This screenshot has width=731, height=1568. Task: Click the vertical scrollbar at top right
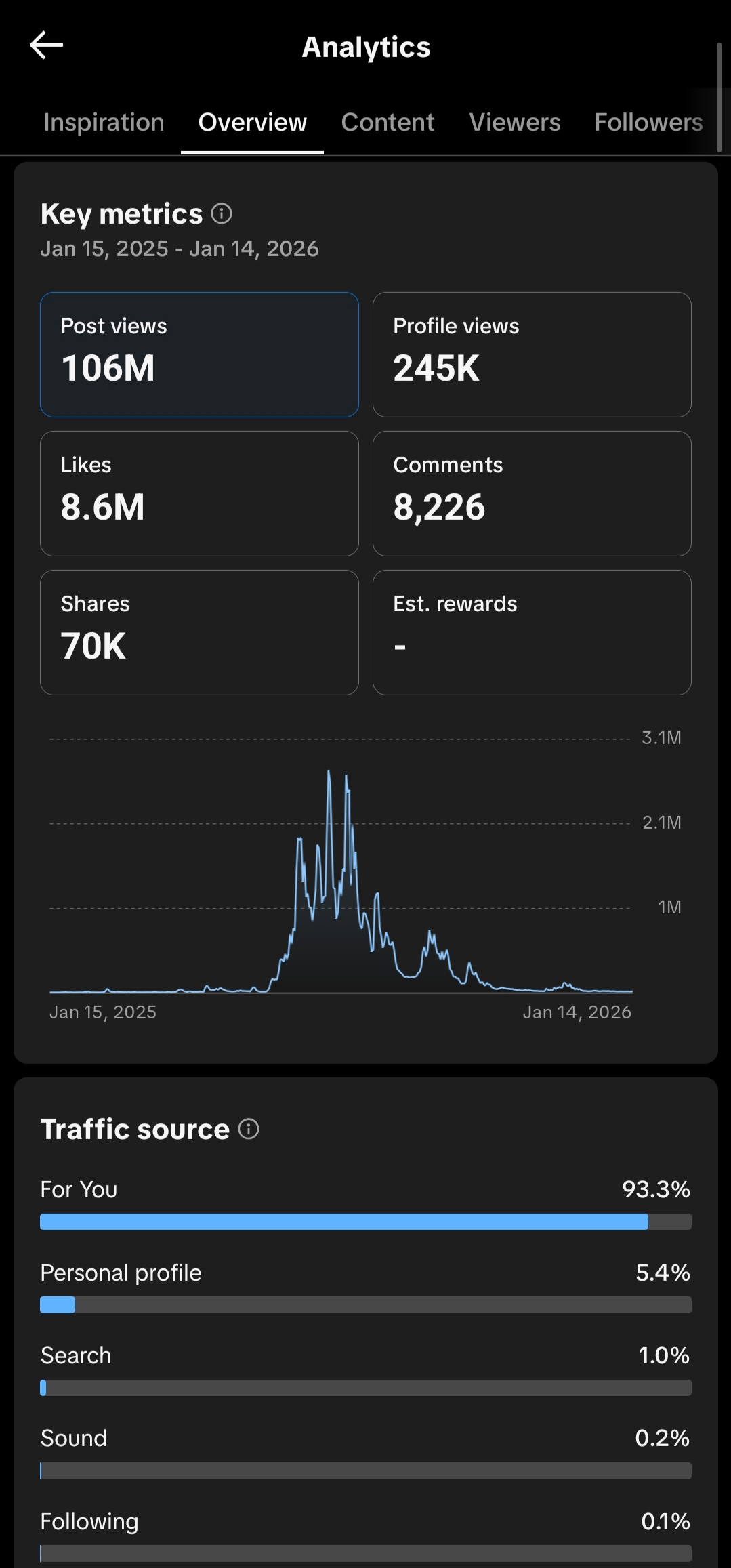point(719,97)
